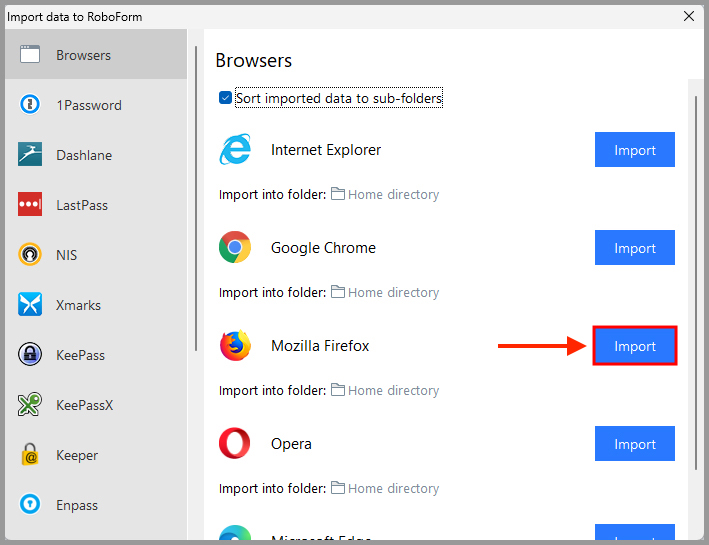The height and width of the screenshot is (545, 709).
Task: Toggle 'Sort imported data to sub-folders' checkbox
Action: 226,99
